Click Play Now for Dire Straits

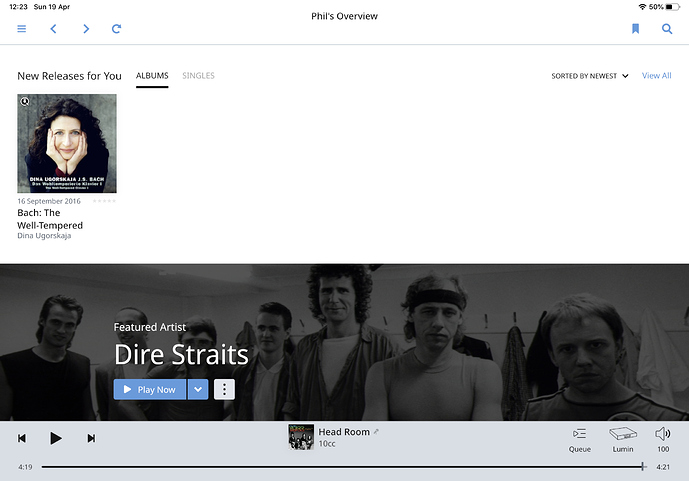coord(150,390)
